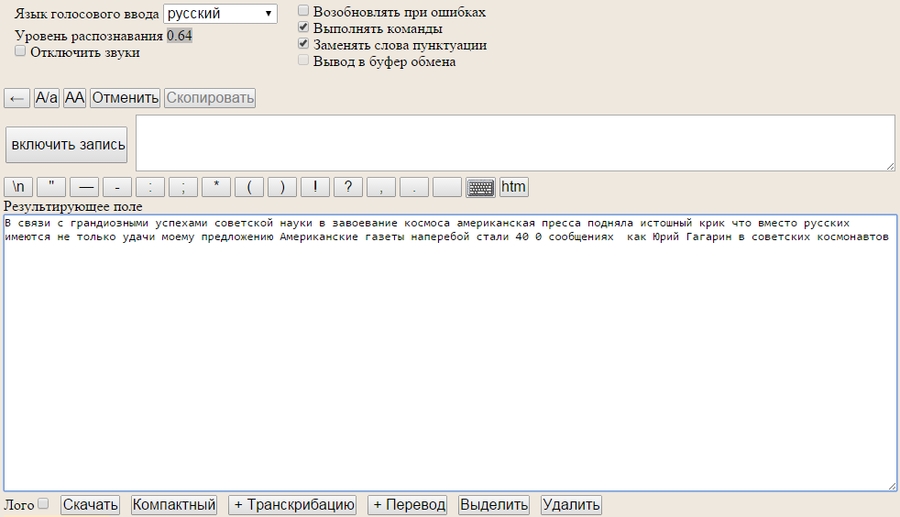Screen dimensions: 900x517
Task: Open the on-screen keyboard icon
Action: point(480,187)
